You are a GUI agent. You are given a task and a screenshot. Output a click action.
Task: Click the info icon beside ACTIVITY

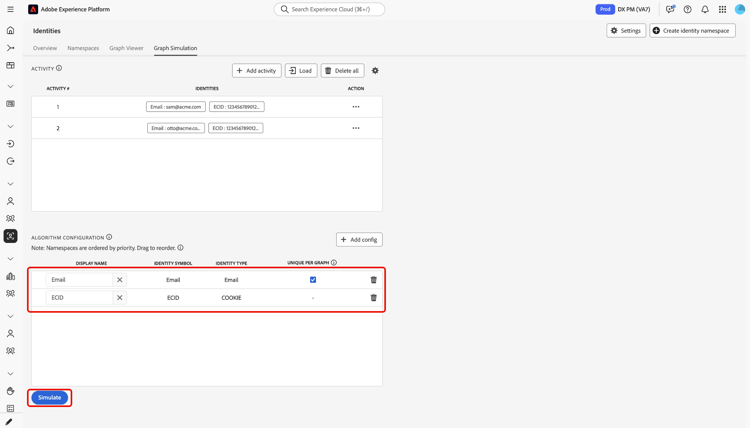coord(59,68)
